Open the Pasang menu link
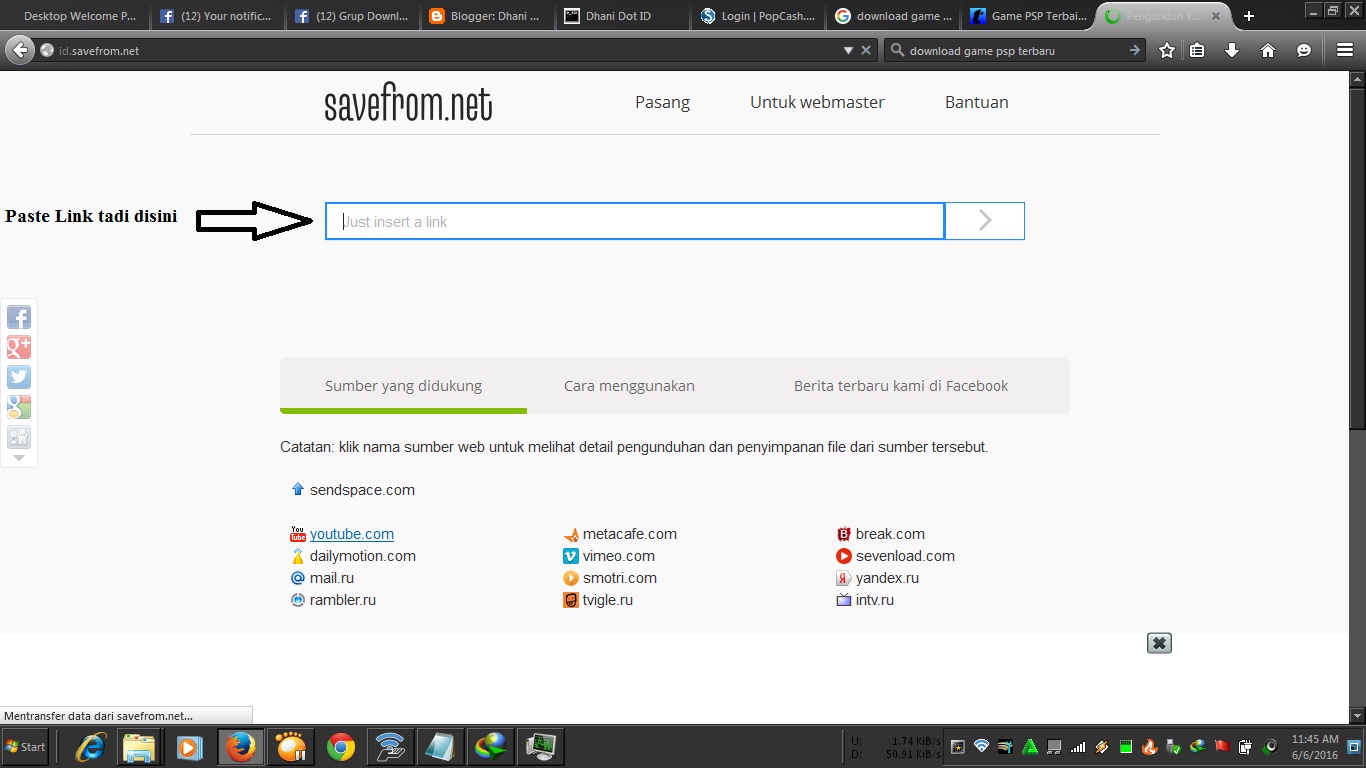The width and height of the screenshot is (1366, 768). click(662, 102)
